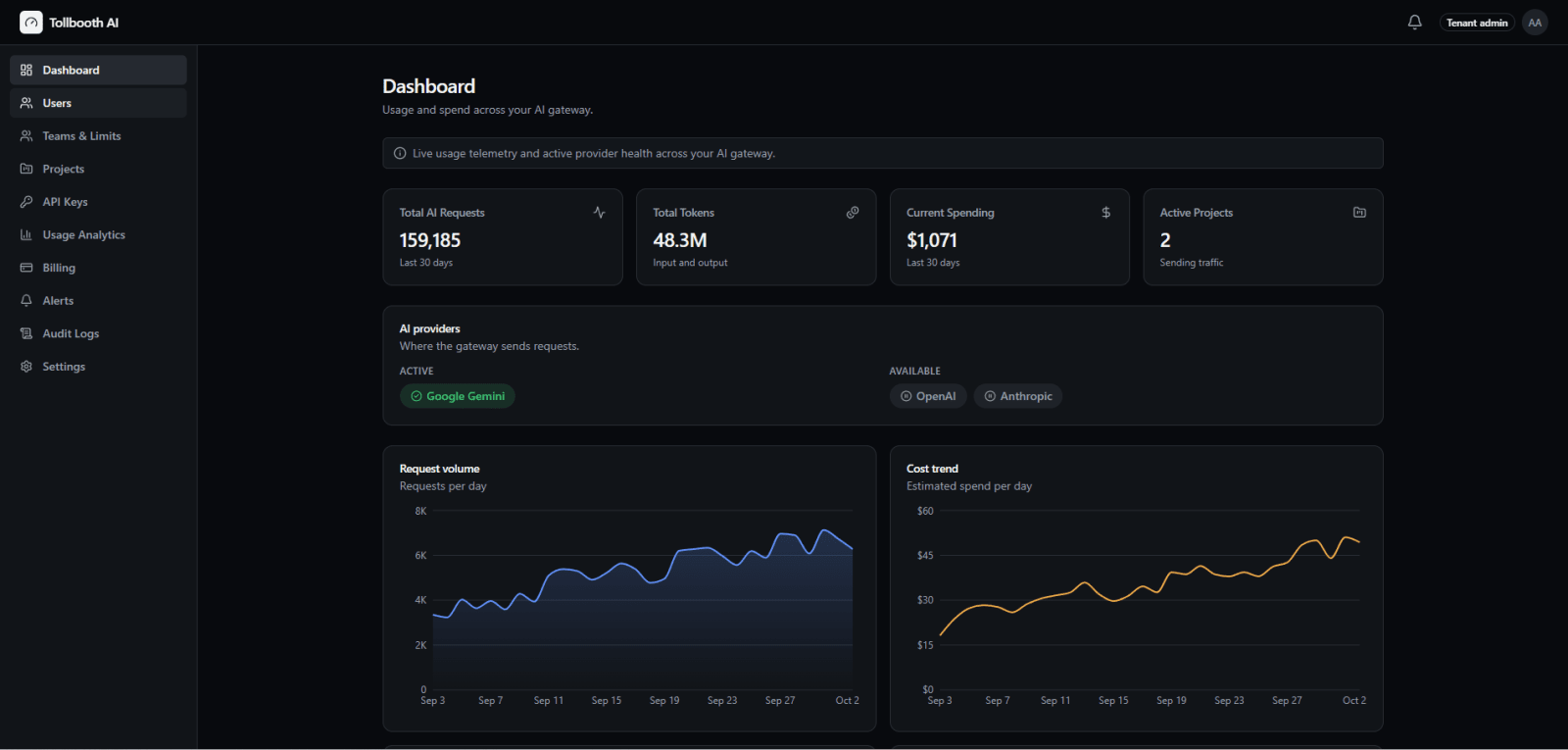1568x750 pixels.
Task: Click the Users icon in sidebar
Action: tap(26, 103)
